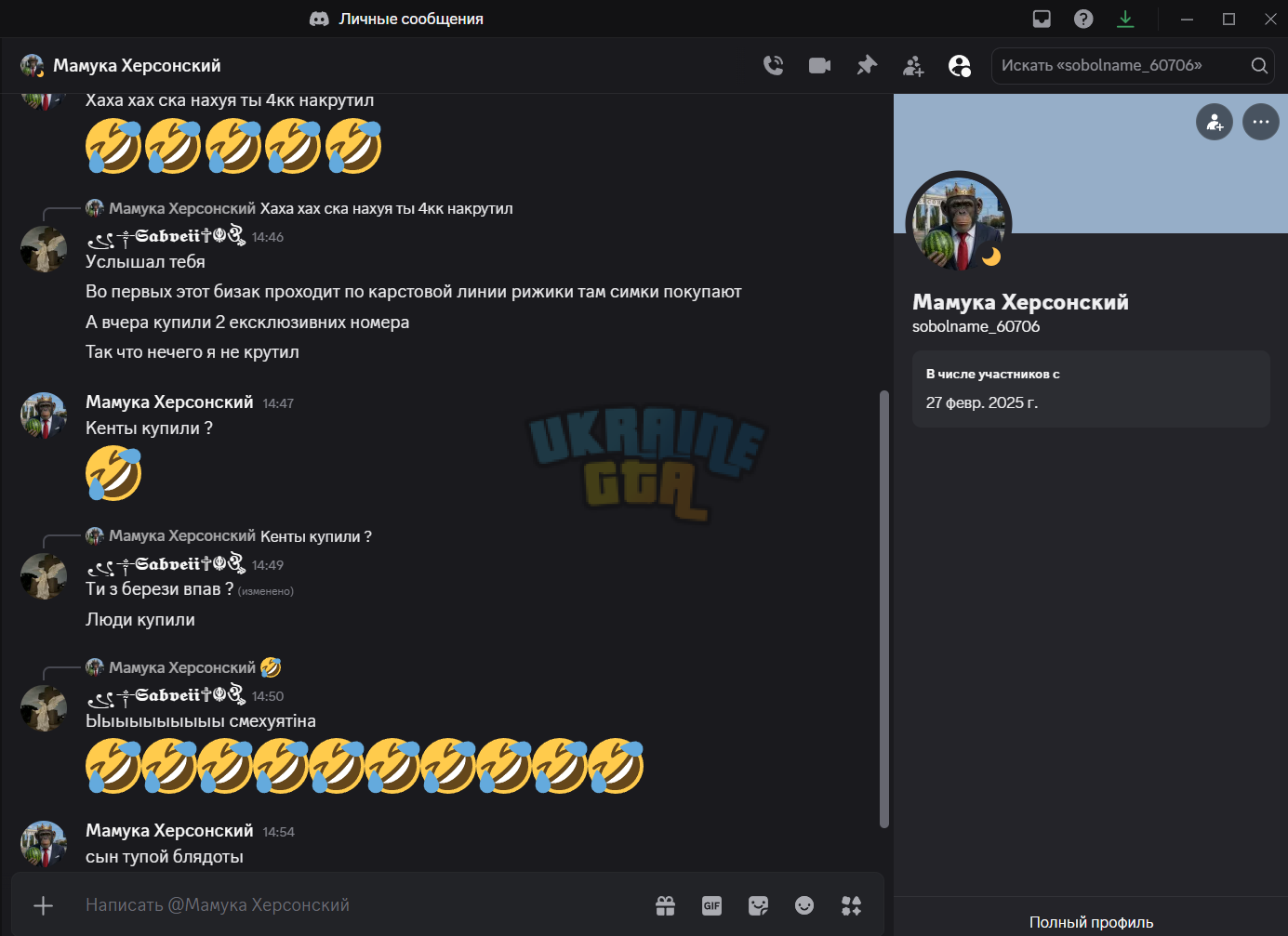
Task: Click profile username 'sobolname_60706'
Action: (x=976, y=326)
